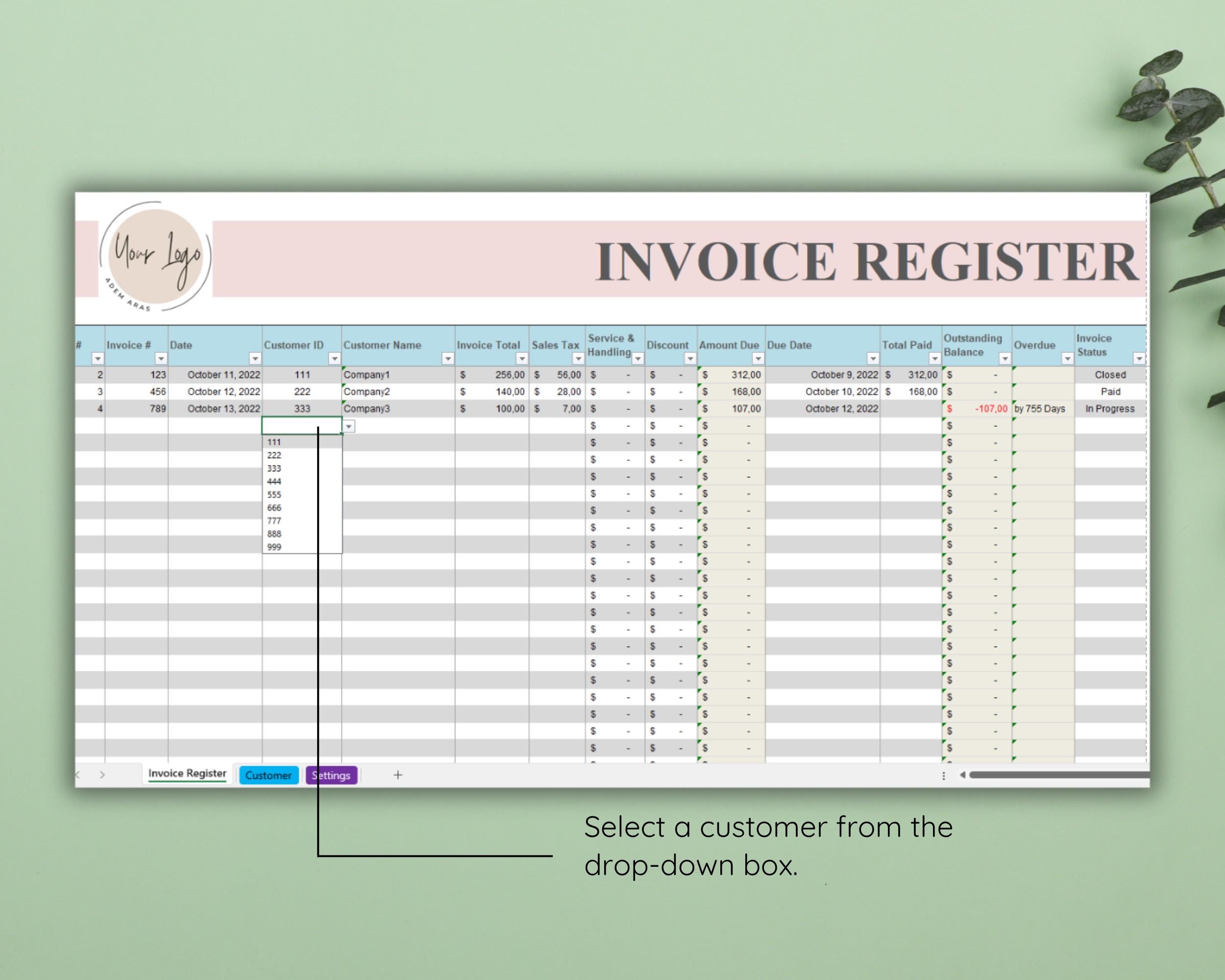This screenshot has height=980, width=1225.
Task: Select the by 755 Days overdue cell
Action: (1043, 409)
